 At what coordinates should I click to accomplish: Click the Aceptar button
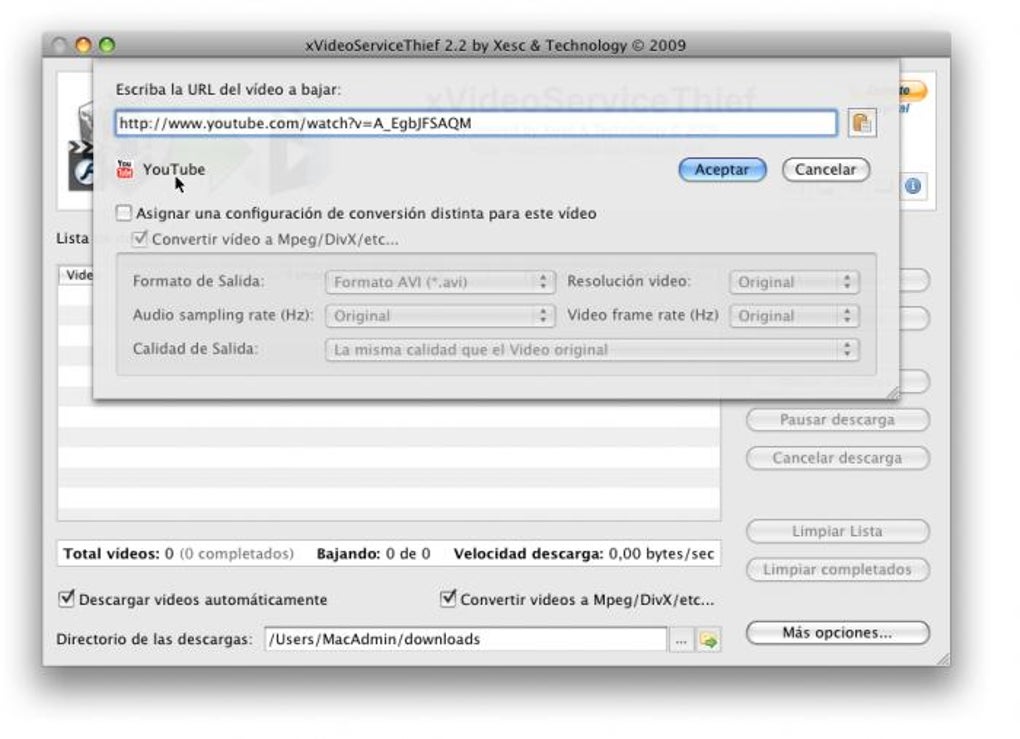point(722,170)
